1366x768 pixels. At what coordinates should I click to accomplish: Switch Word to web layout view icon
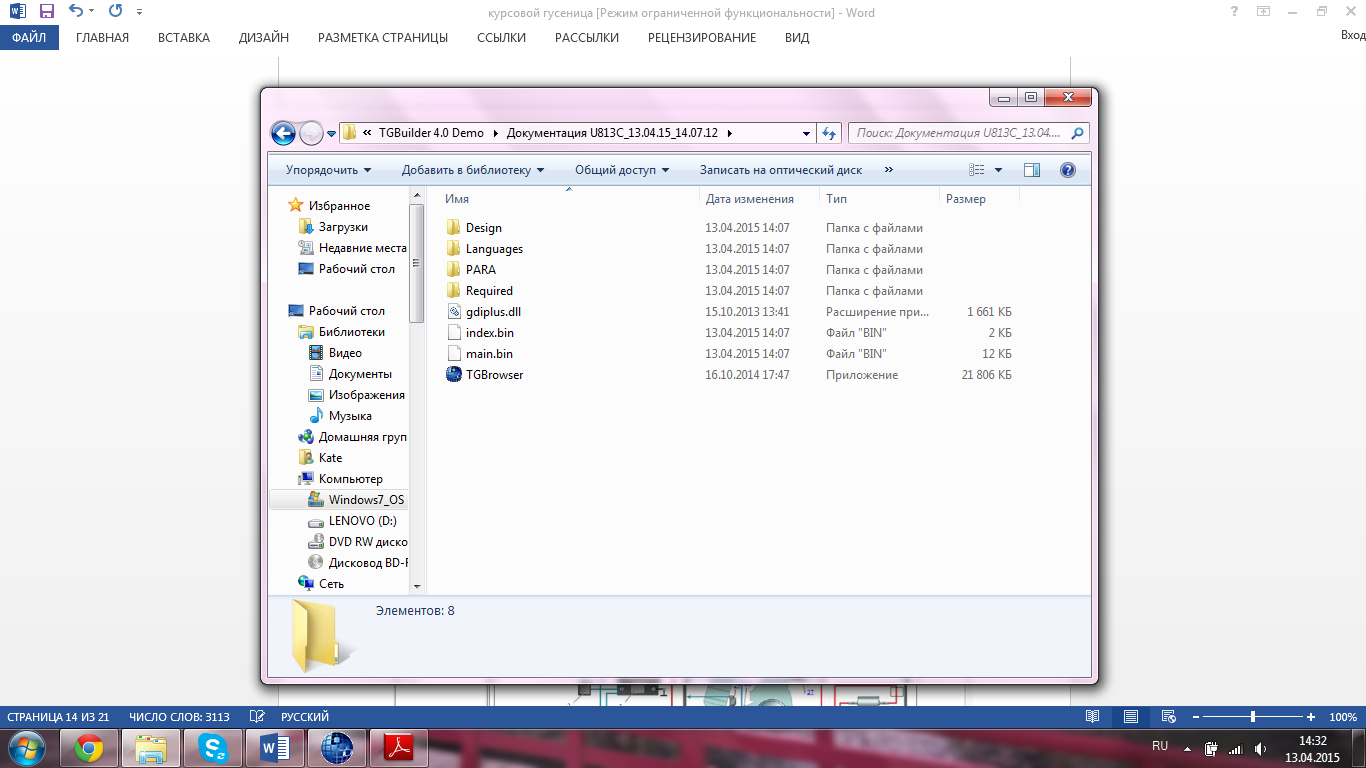1167,717
